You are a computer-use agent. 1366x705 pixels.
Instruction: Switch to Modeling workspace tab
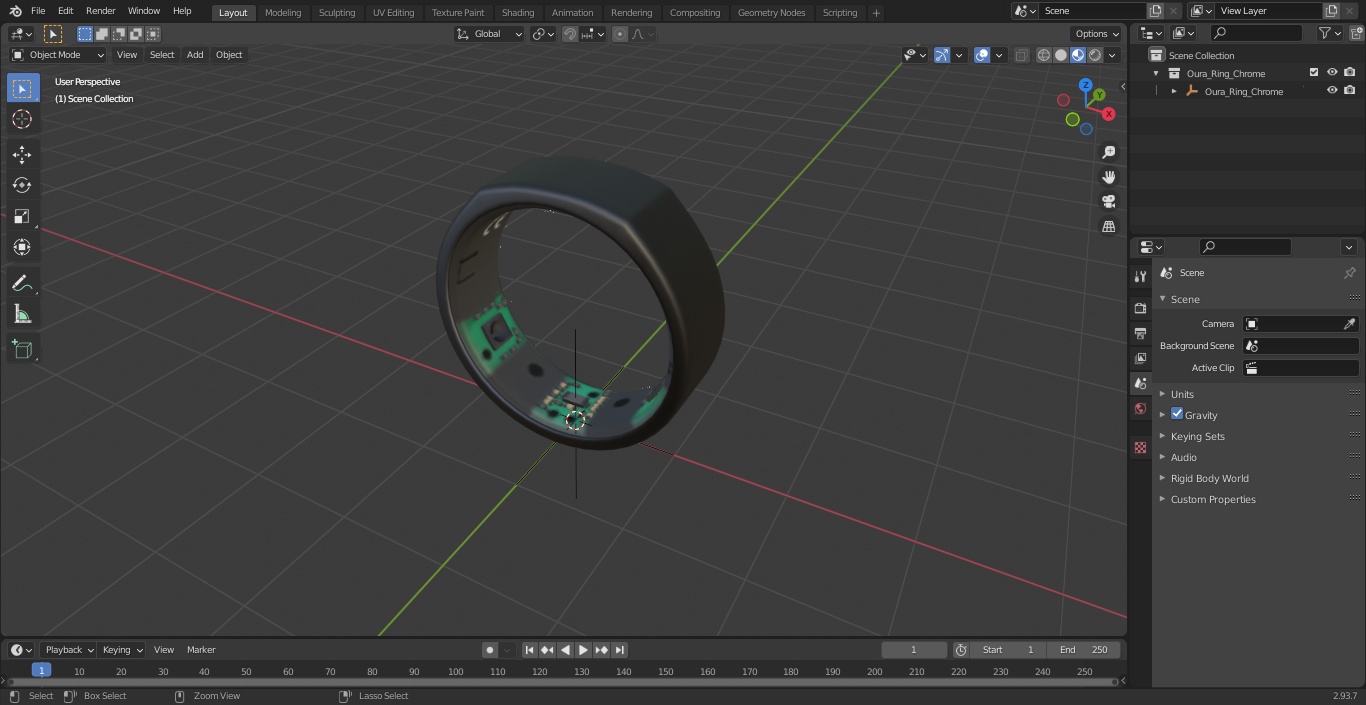tap(283, 13)
